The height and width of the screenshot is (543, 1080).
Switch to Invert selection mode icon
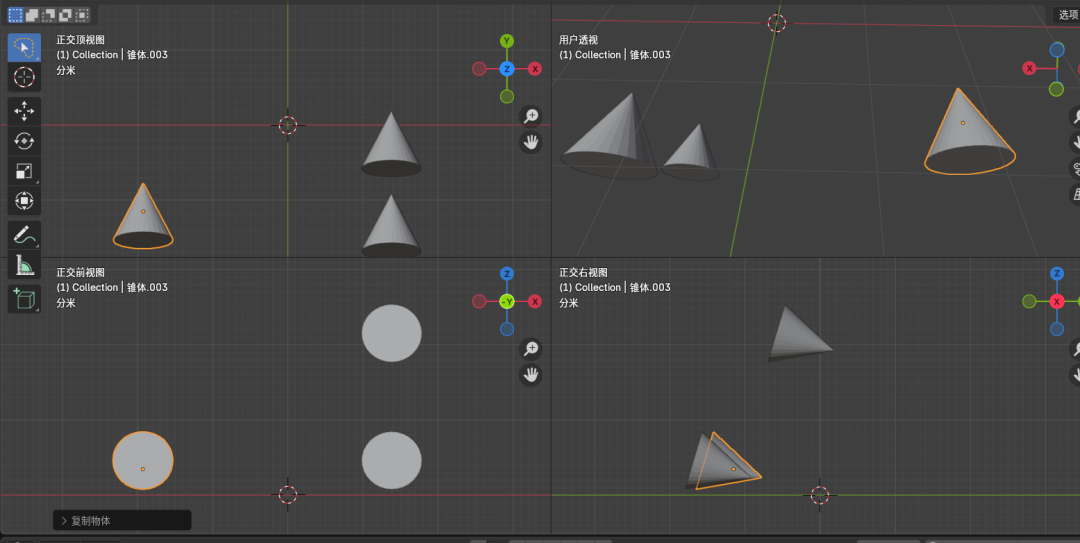pyautogui.click(x=65, y=14)
